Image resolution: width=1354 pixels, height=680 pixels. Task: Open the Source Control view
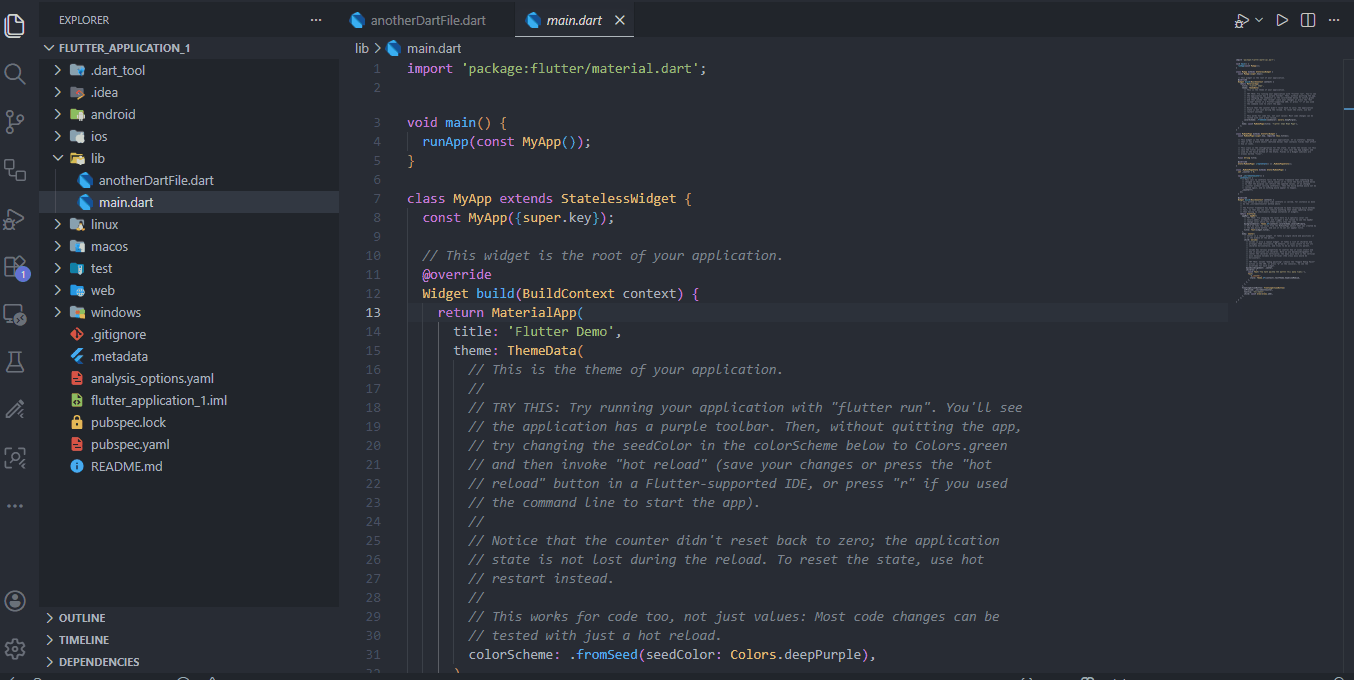(x=15, y=120)
